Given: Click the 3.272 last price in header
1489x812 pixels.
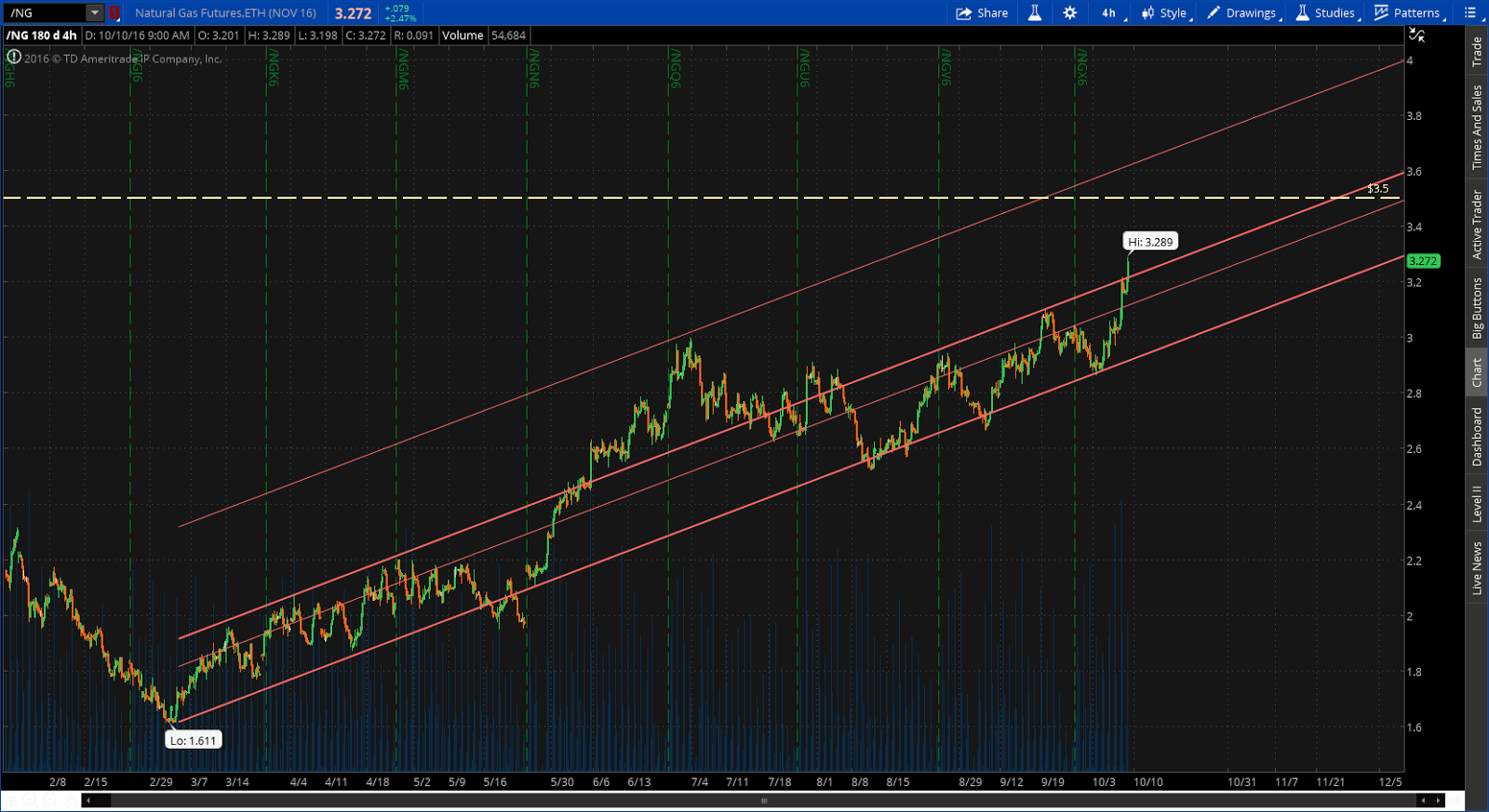Looking at the screenshot, I should tap(353, 13).
